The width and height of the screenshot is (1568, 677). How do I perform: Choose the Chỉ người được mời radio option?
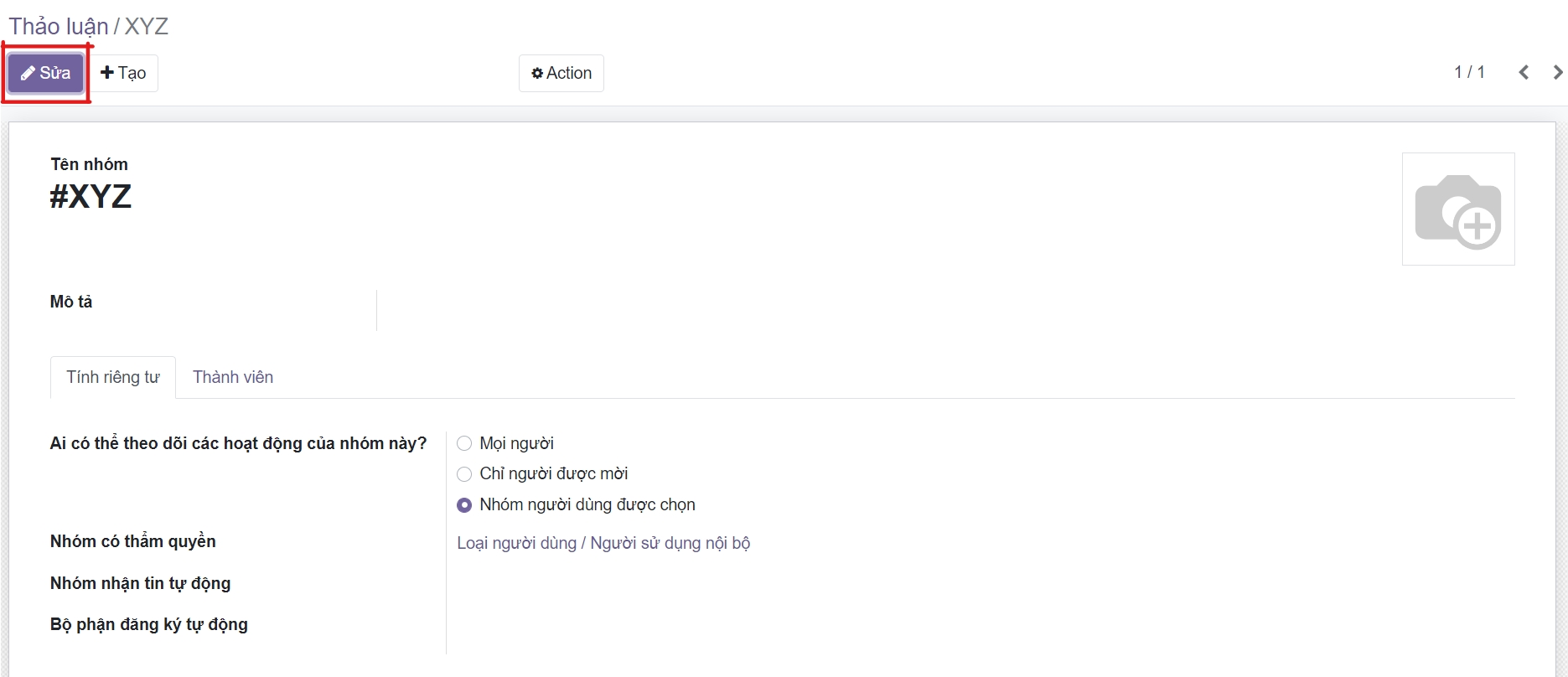point(464,474)
